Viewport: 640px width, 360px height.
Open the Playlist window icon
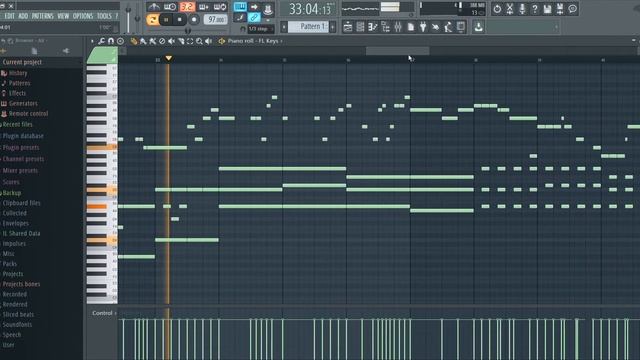pyautogui.click(x=348, y=27)
